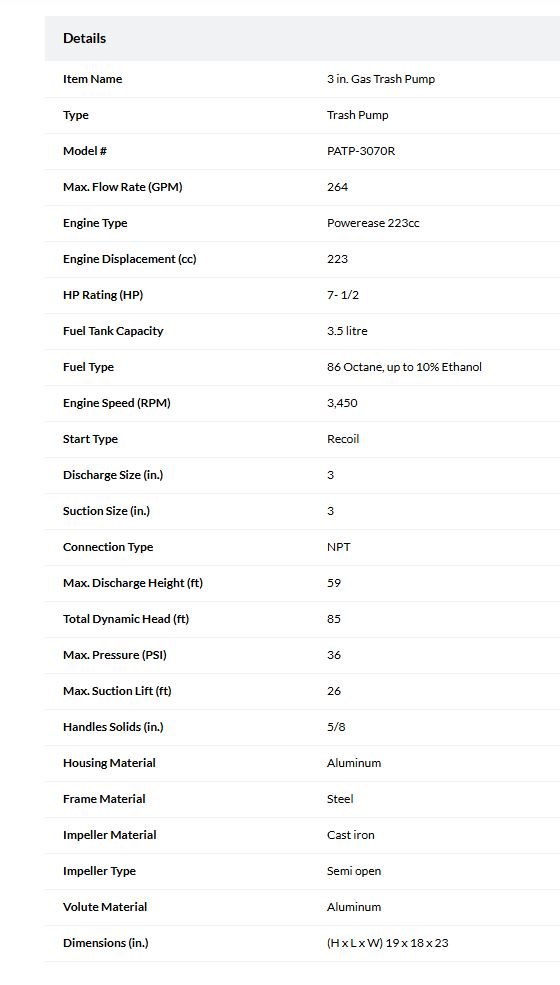Image resolution: width=560 pixels, height=985 pixels.
Task: Click the Max. Flow Rate (GPM) label
Action: pos(123,187)
